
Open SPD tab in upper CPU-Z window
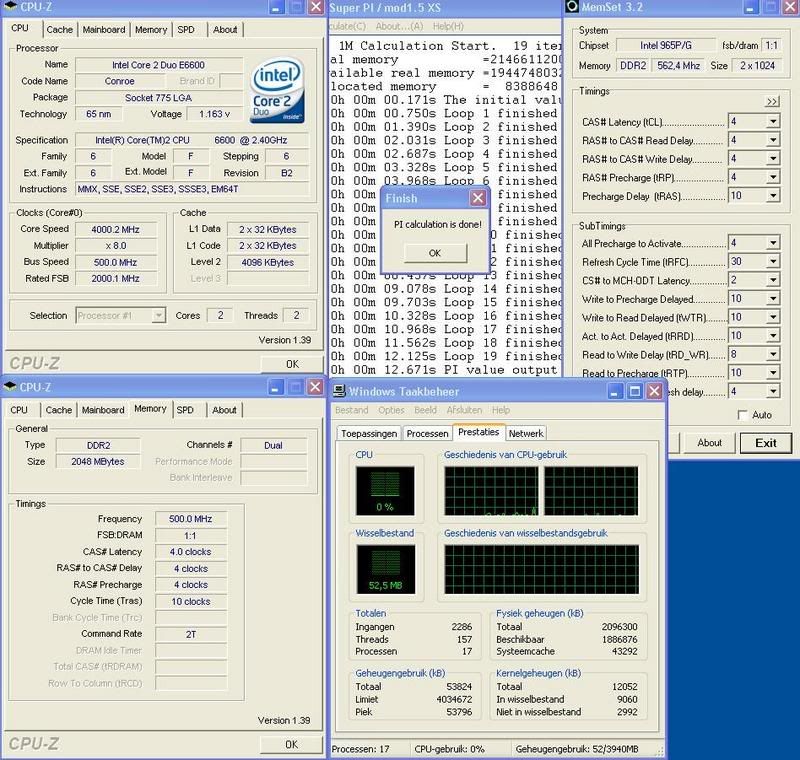click(186, 30)
